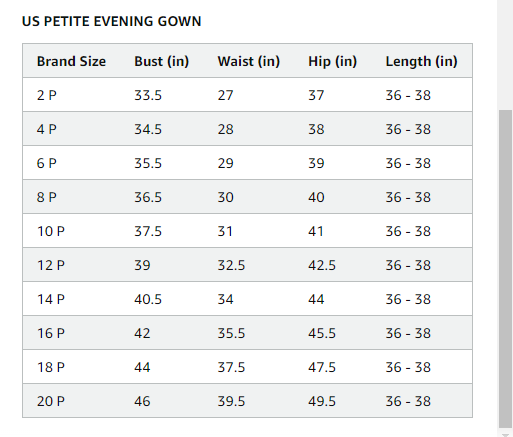Click the Hip (in) column header

point(332,61)
